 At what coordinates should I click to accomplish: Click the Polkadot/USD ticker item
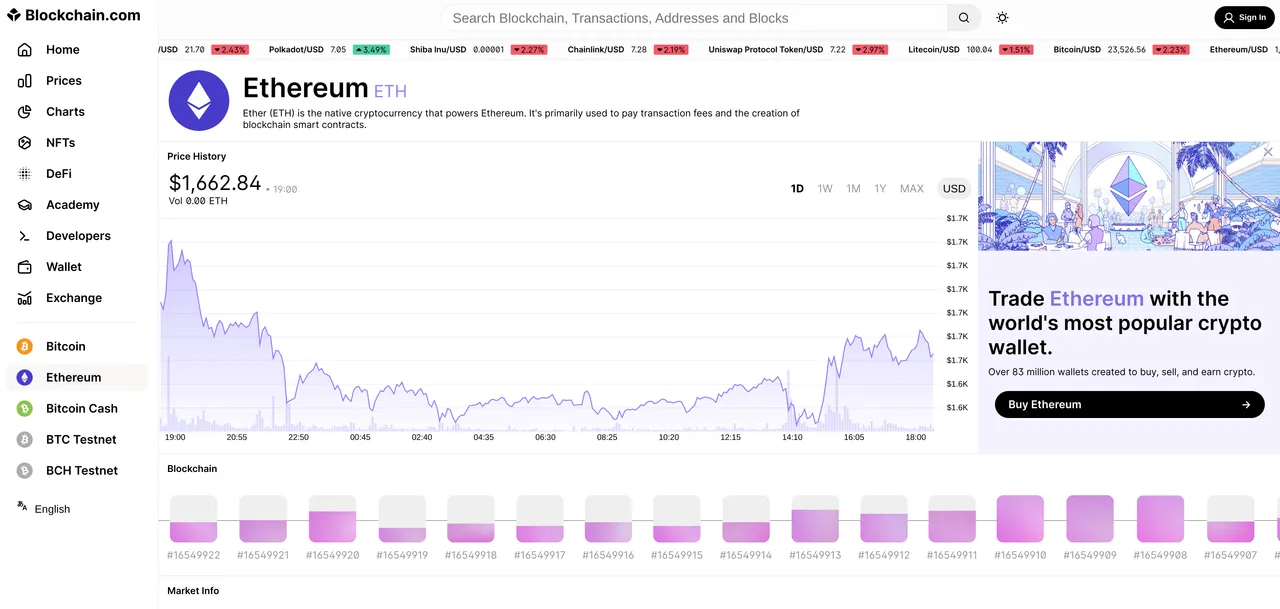(x=329, y=49)
